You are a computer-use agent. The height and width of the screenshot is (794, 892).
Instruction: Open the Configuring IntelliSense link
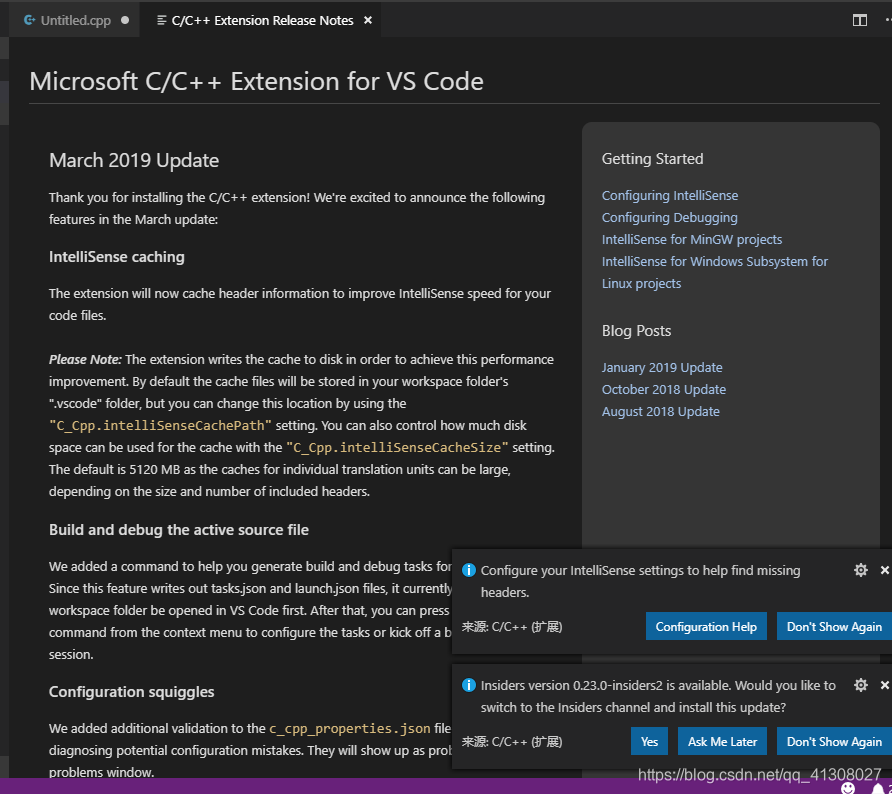click(x=670, y=196)
